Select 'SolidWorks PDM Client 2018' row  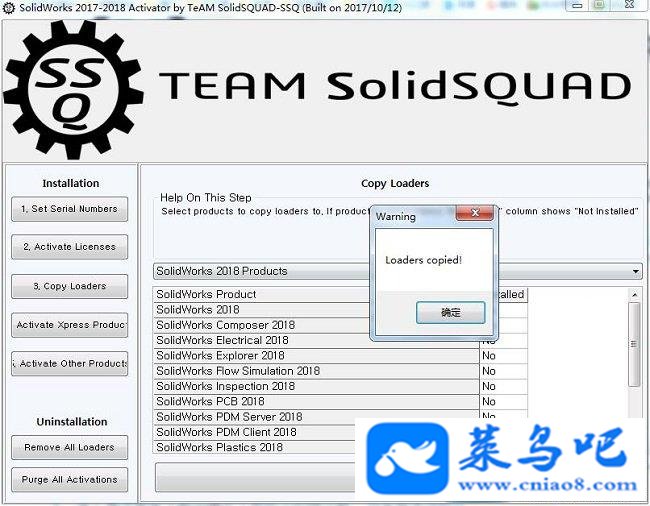[x=255, y=432]
